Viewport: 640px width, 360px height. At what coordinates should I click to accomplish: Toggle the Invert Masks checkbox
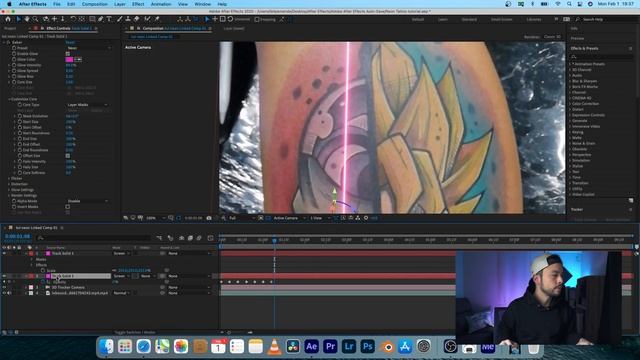pos(68,207)
